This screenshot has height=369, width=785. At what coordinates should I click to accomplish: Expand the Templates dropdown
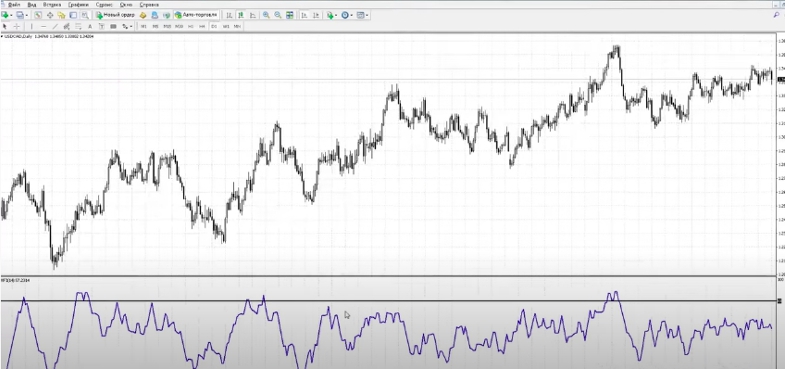367,16
